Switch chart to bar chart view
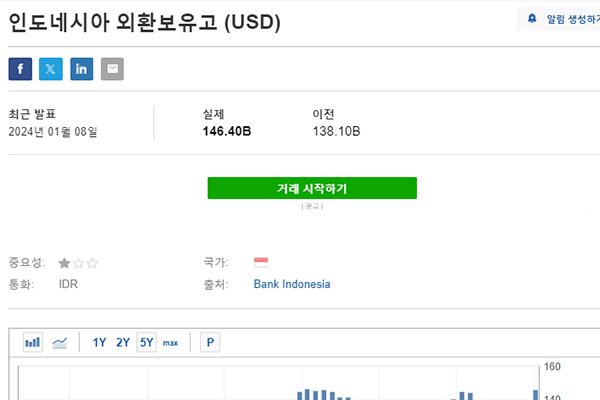The width and height of the screenshot is (600, 400). (x=33, y=342)
